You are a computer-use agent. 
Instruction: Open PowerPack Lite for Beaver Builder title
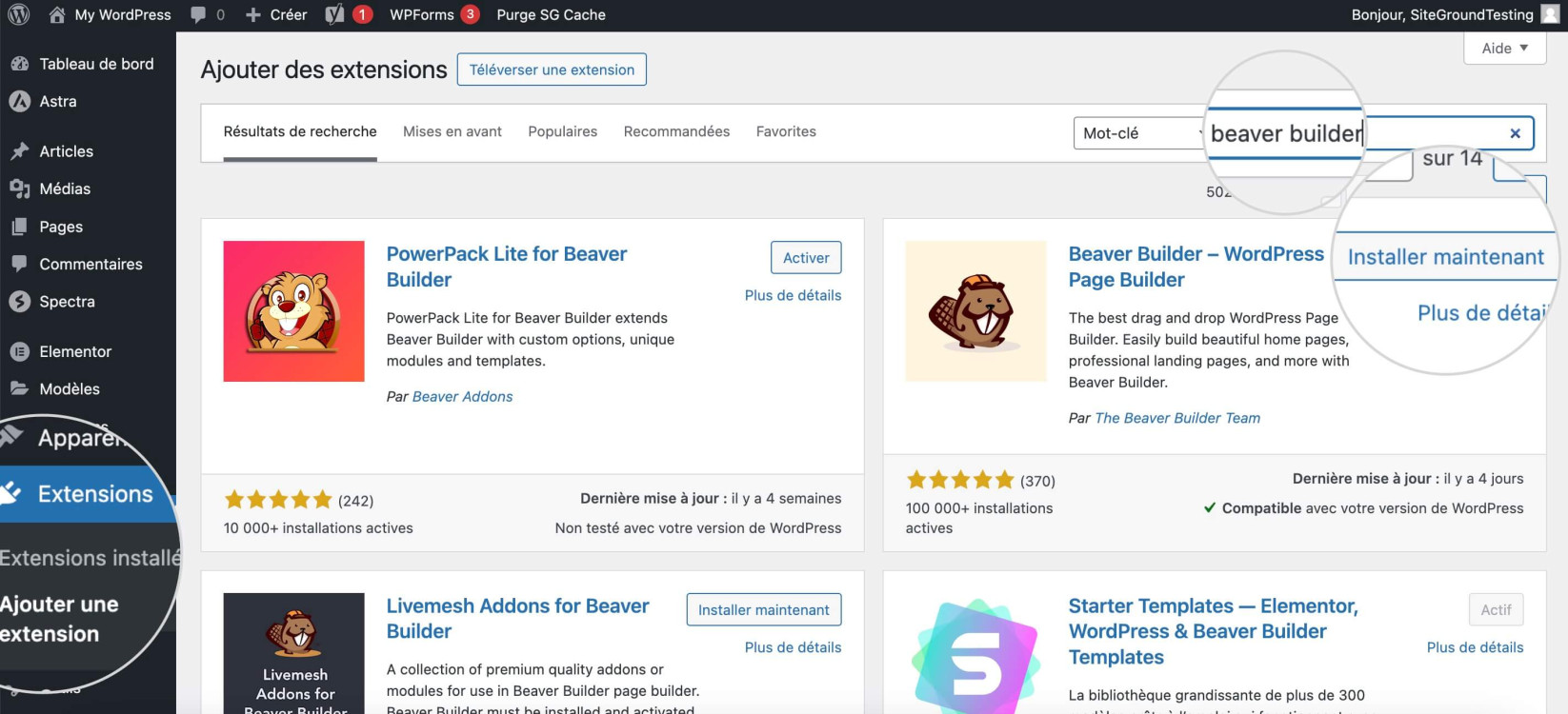click(x=507, y=267)
